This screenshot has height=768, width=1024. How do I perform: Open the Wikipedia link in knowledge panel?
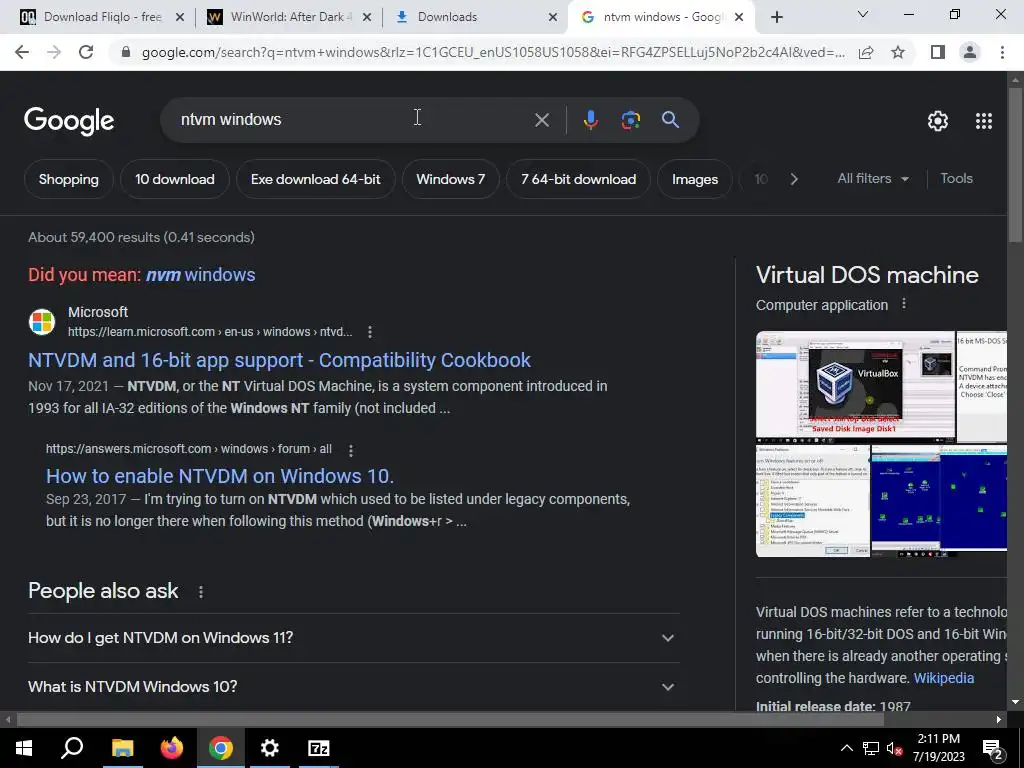click(x=944, y=678)
